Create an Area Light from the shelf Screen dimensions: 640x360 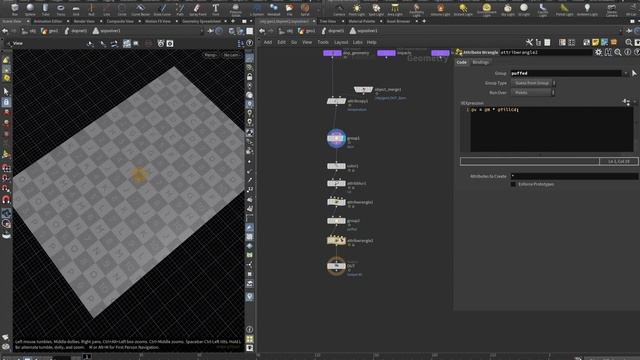(x=395, y=9)
